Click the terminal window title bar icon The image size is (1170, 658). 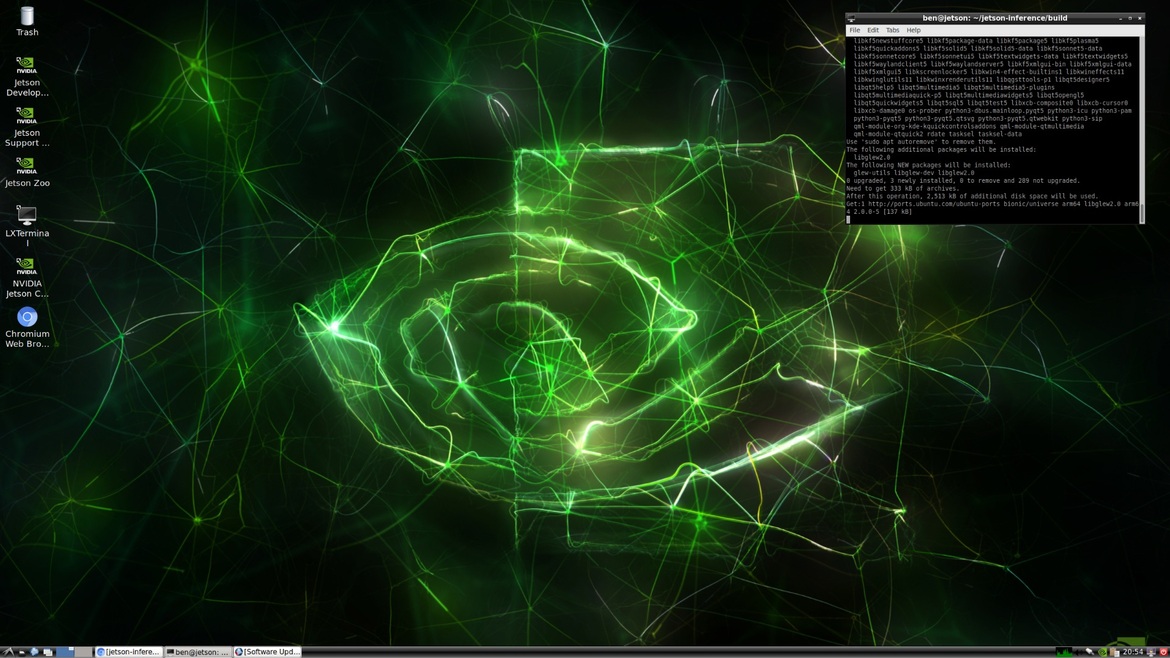pos(851,18)
